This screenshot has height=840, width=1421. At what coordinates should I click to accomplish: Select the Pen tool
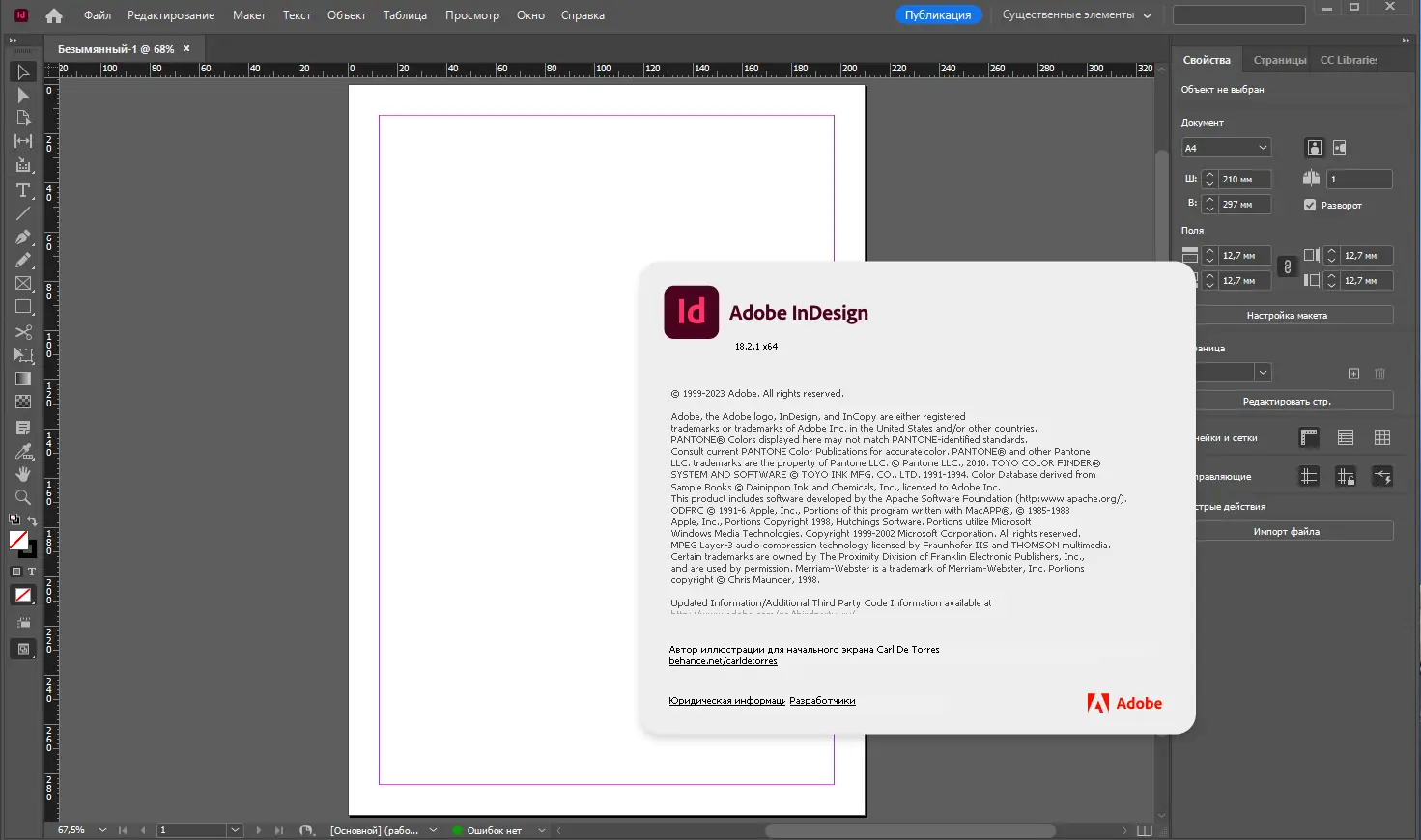[x=22, y=236]
